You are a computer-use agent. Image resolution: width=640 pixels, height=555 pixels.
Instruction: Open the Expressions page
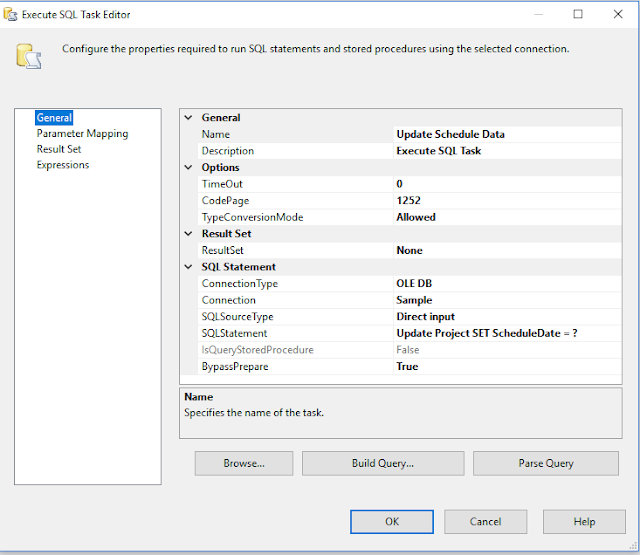click(63, 165)
